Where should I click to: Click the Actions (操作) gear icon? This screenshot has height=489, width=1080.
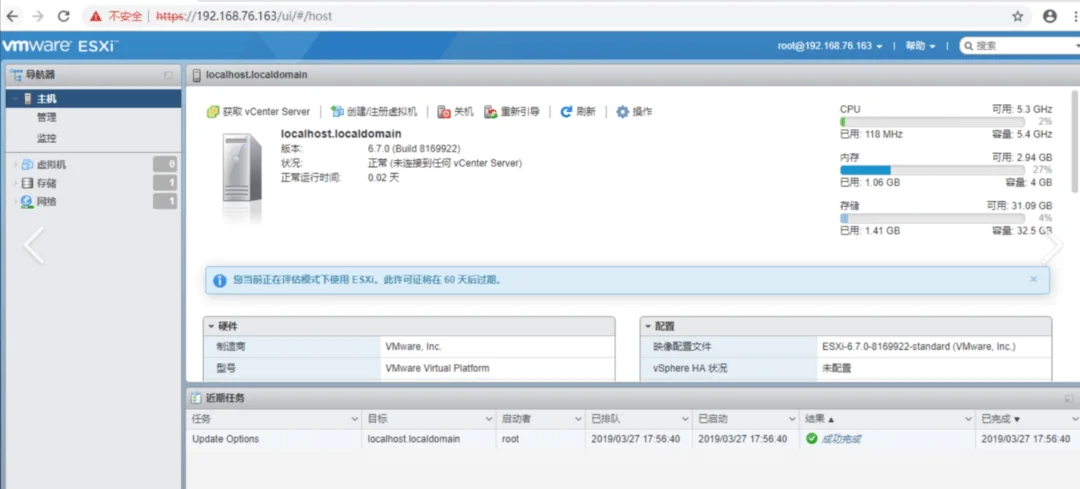pos(623,112)
